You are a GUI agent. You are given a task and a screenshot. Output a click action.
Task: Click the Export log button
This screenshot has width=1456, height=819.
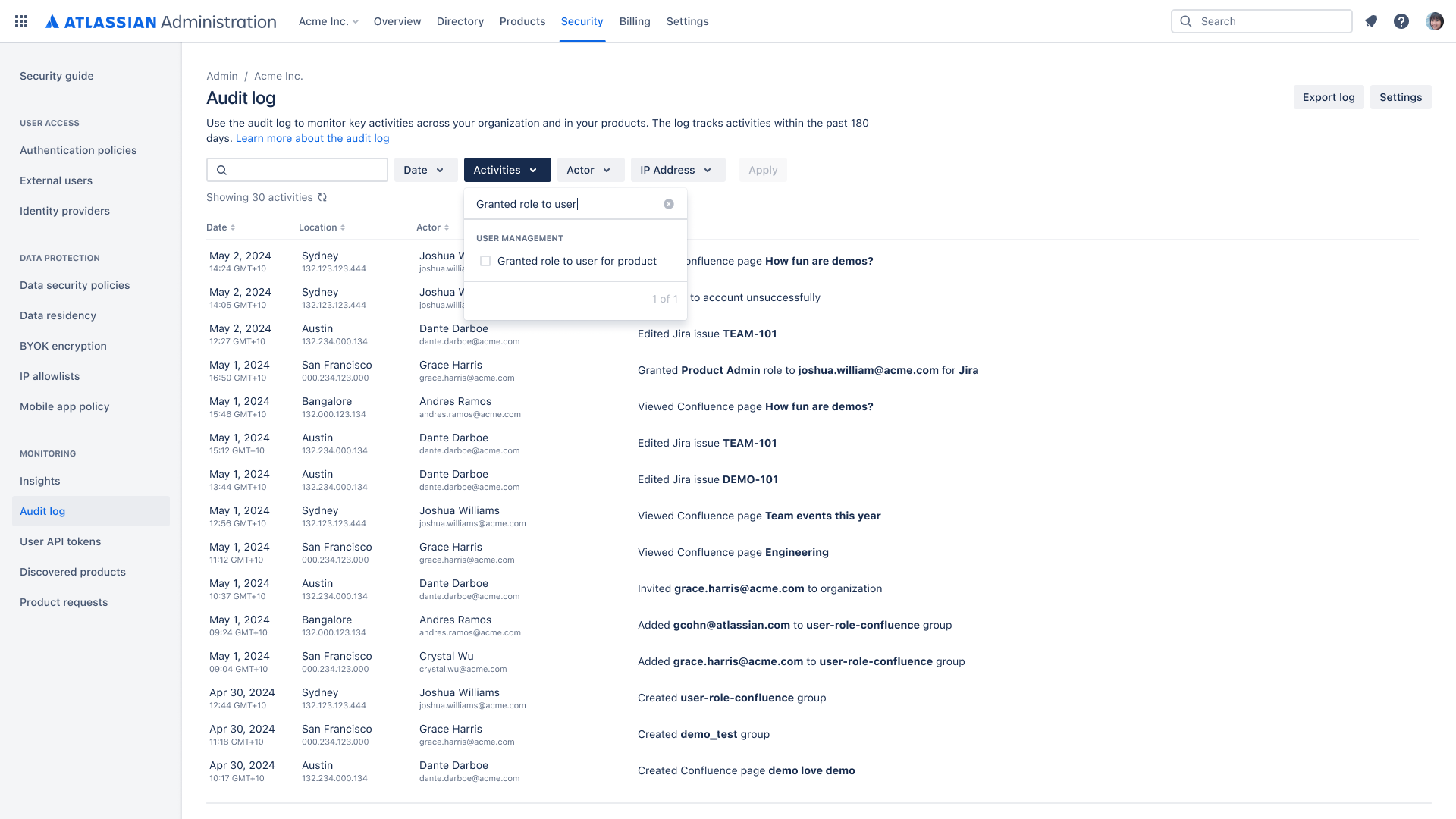[1329, 97]
